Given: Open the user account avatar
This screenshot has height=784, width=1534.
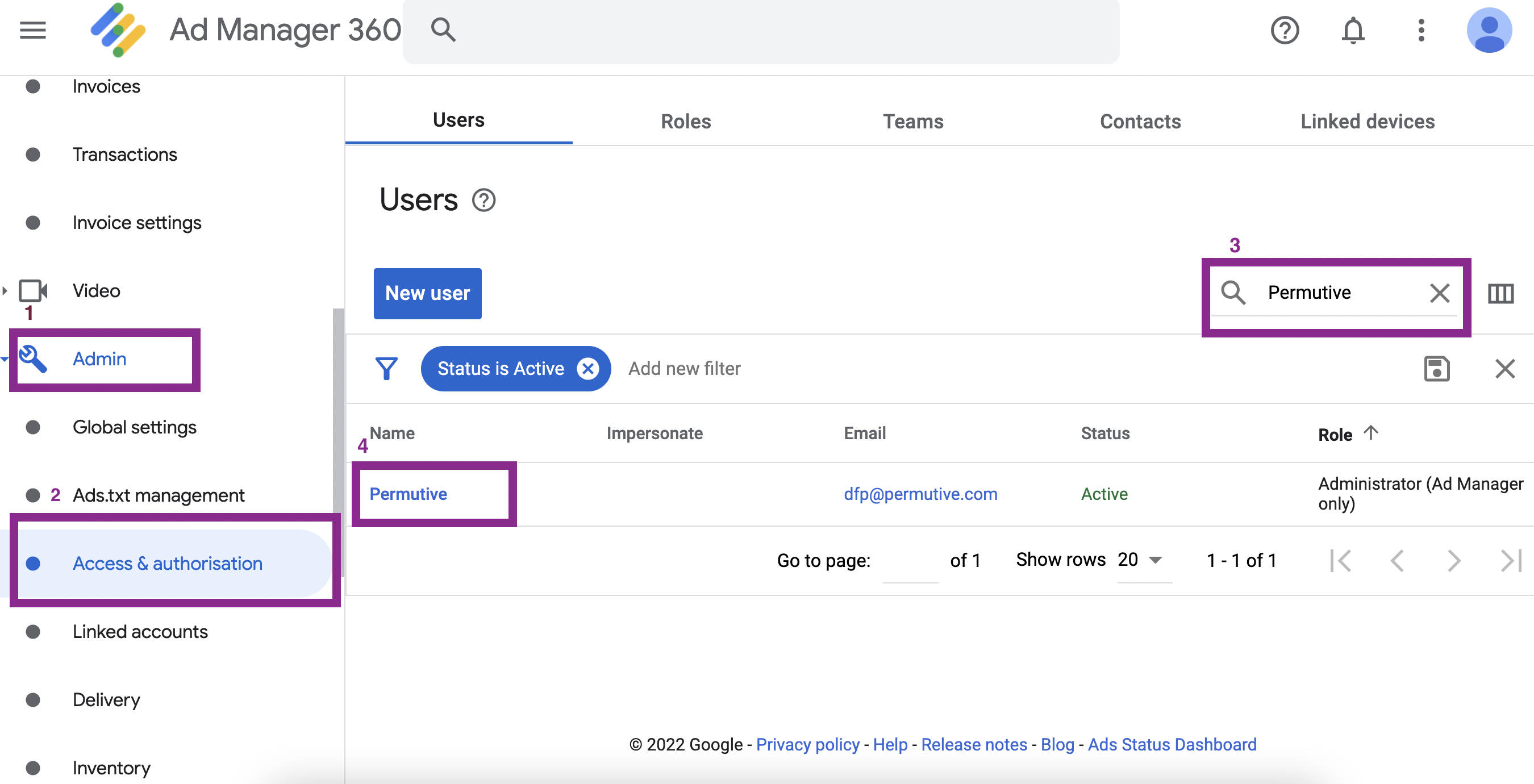Looking at the screenshot, I should [x=1489, y=30].
